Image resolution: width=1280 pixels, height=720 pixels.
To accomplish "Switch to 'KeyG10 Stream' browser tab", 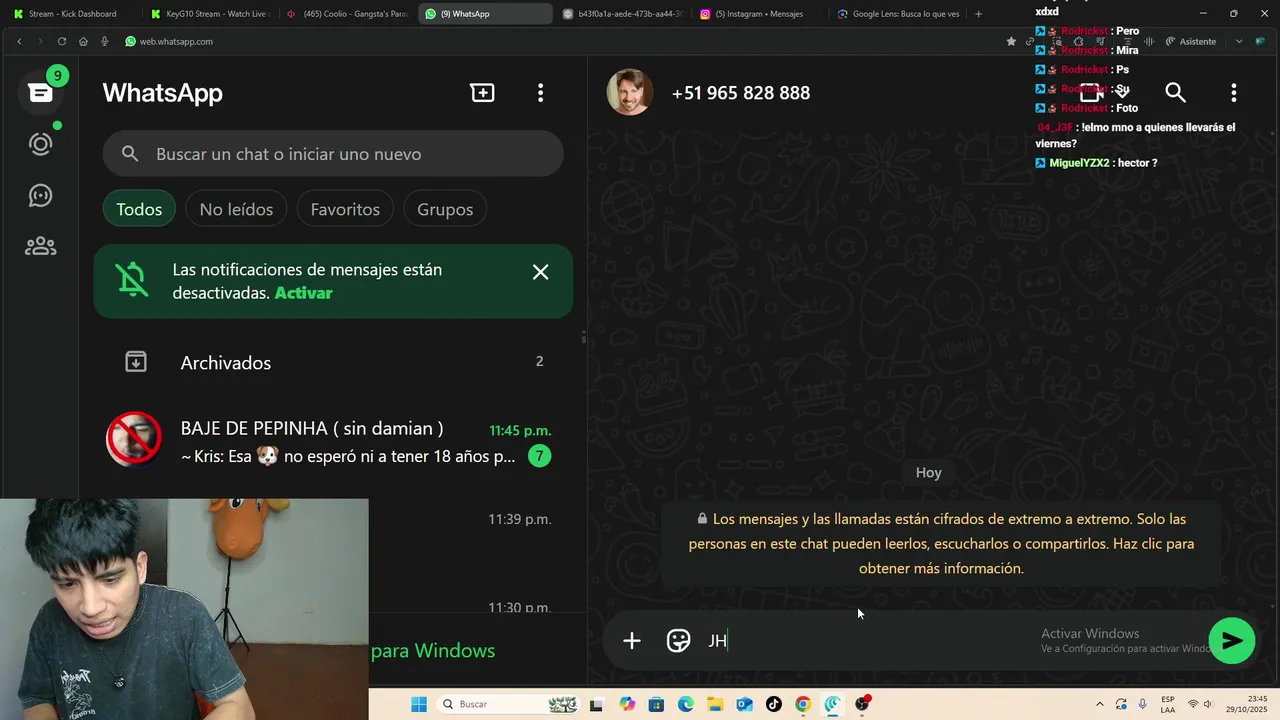I will 210,14.
